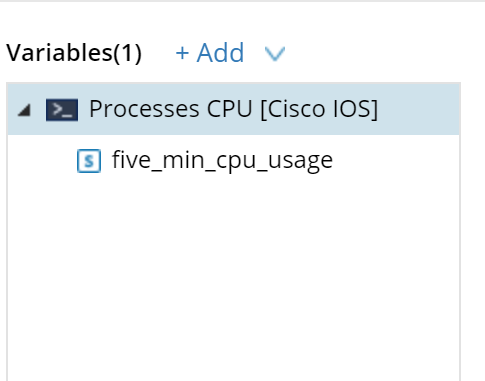Click the black disclosure triangle in the tree
The height and width of the screenshot is (381, 485).
[x=24, y=110]
